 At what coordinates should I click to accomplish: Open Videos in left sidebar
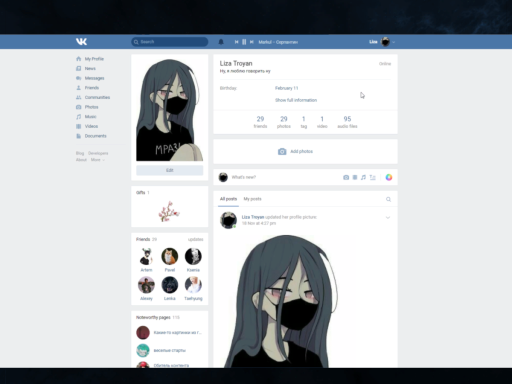pyautogui.click(x=91, y=126)
